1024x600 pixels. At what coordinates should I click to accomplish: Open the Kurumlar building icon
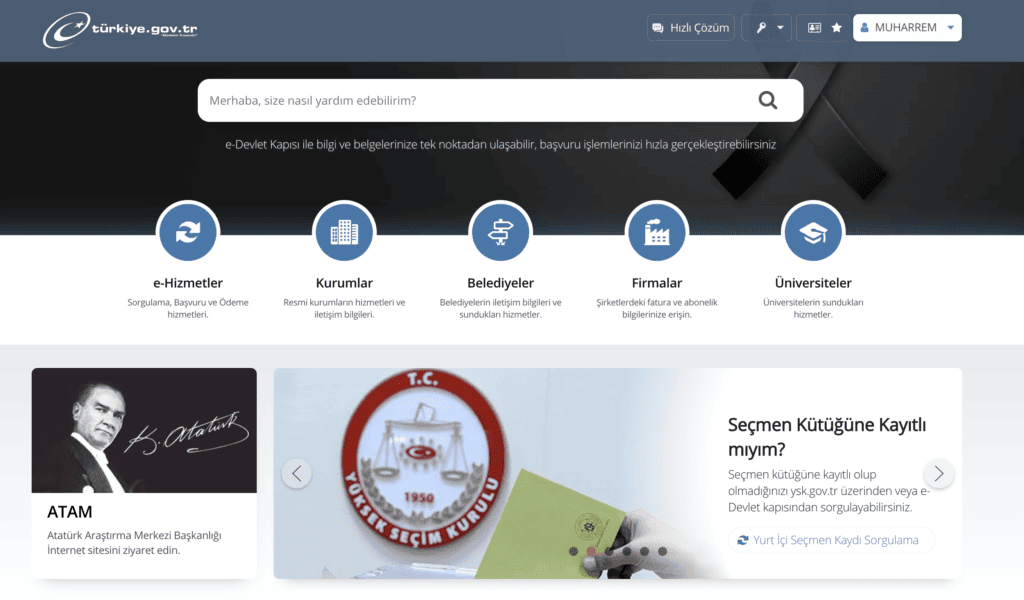tap(344, 232)
